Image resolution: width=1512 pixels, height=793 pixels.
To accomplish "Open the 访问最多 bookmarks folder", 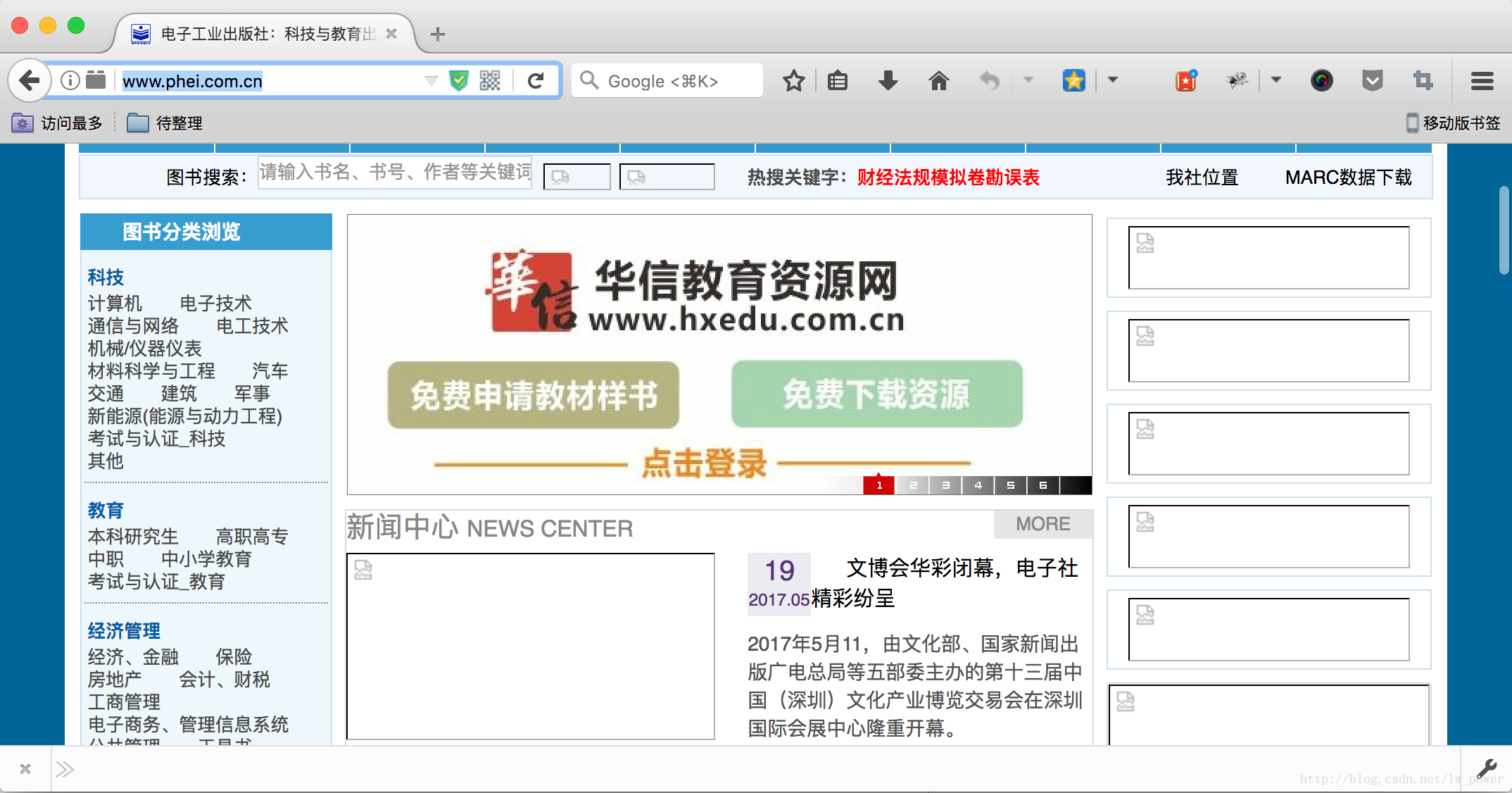I will pos(57,123).
